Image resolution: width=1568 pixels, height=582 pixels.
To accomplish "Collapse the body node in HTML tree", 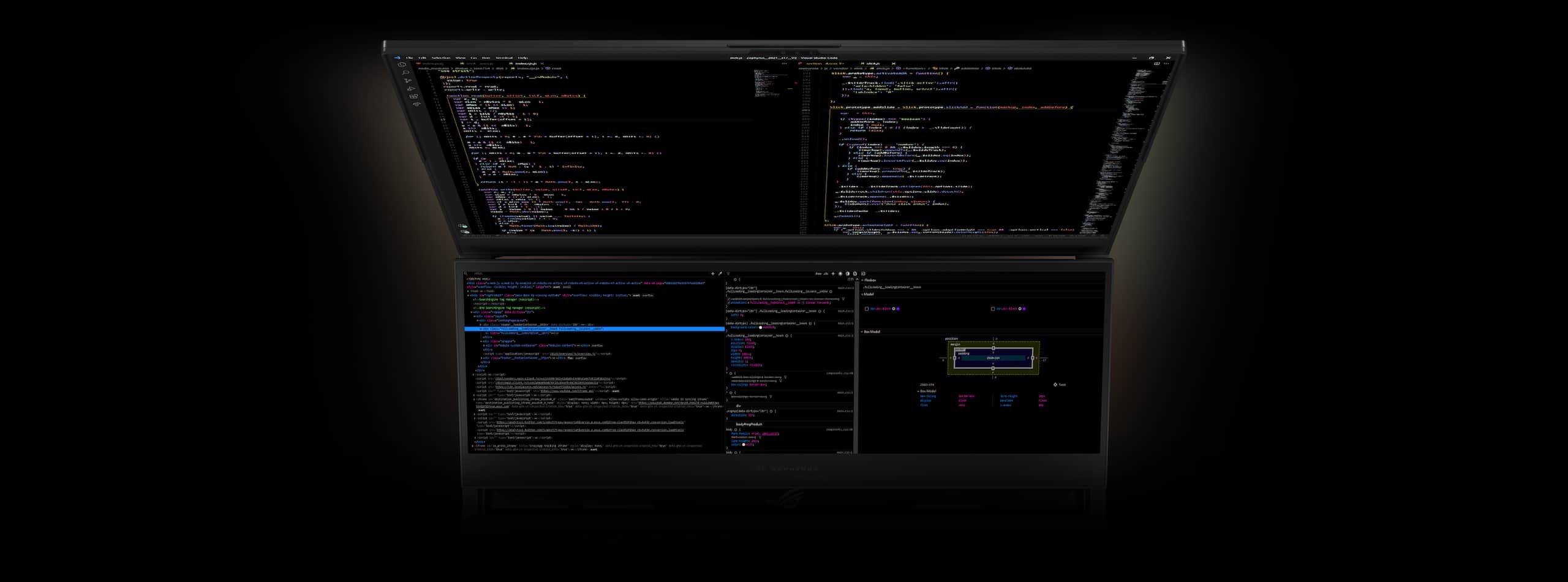I will (468, 295).
